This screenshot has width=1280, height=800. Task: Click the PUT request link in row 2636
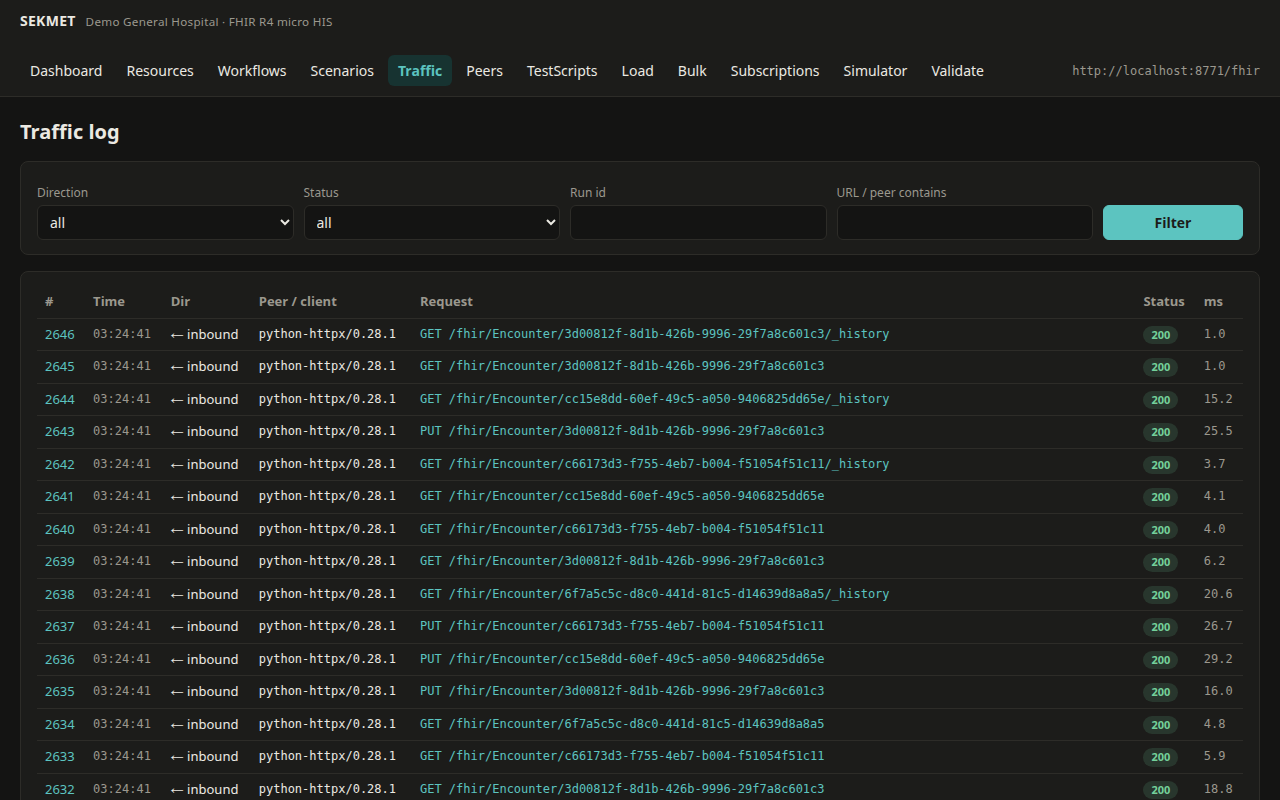(x=622, y=659)
